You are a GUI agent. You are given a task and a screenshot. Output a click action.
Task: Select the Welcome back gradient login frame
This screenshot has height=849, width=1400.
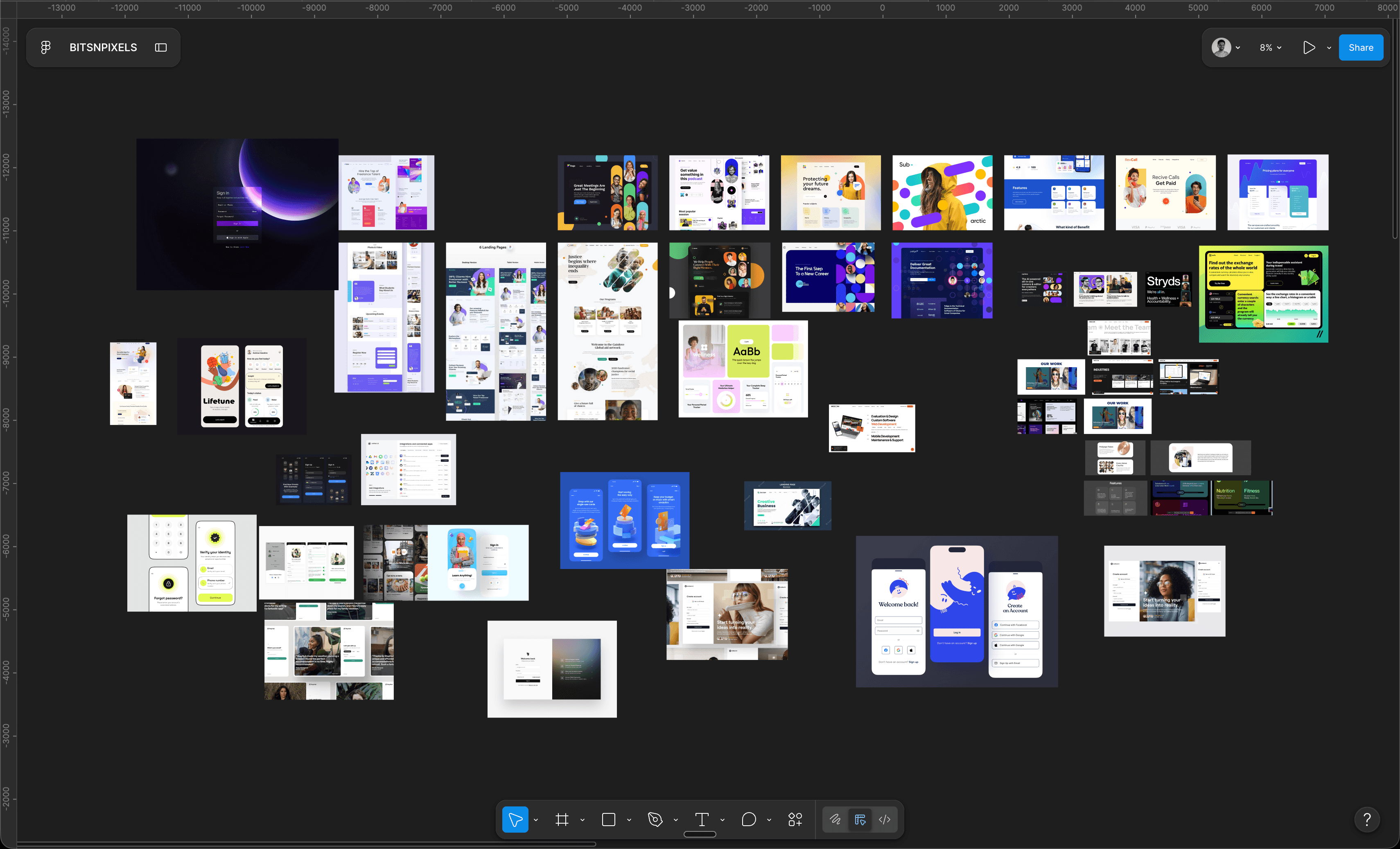pyautogui.click(x=552, y=669)
